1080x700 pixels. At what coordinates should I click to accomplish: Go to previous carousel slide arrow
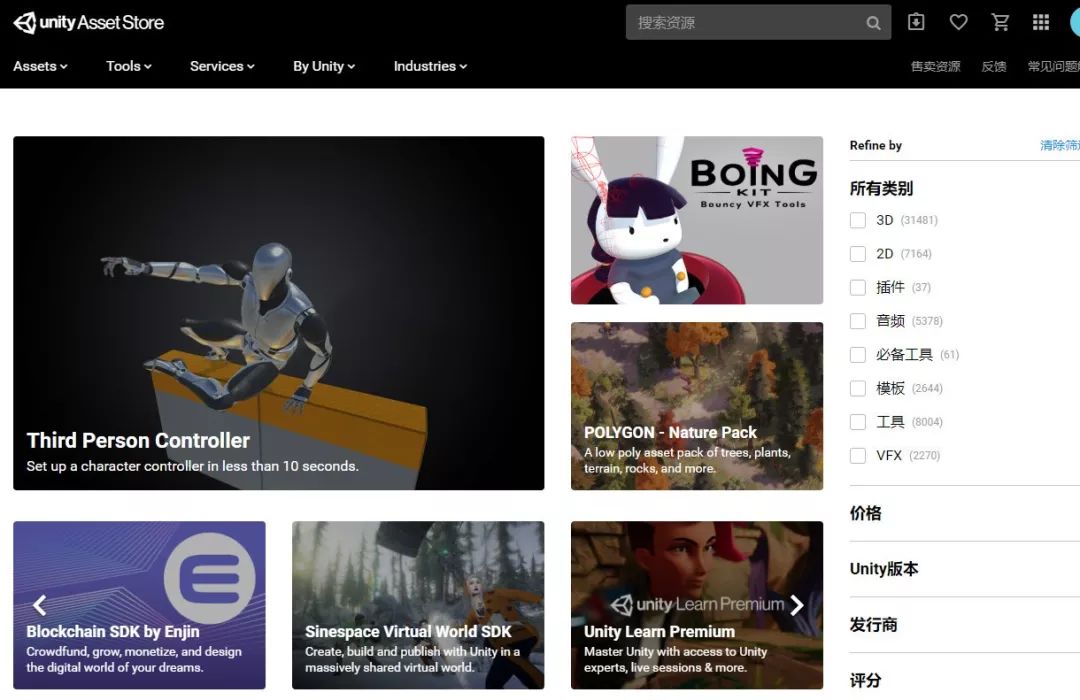40,605
